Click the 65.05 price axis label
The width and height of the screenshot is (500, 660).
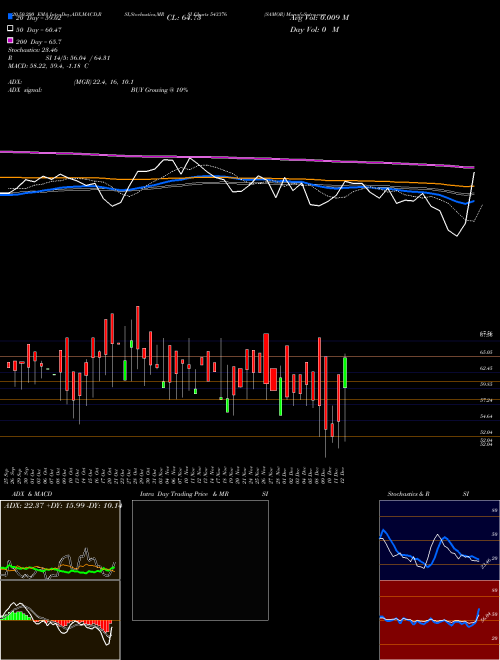coord(486,352)
